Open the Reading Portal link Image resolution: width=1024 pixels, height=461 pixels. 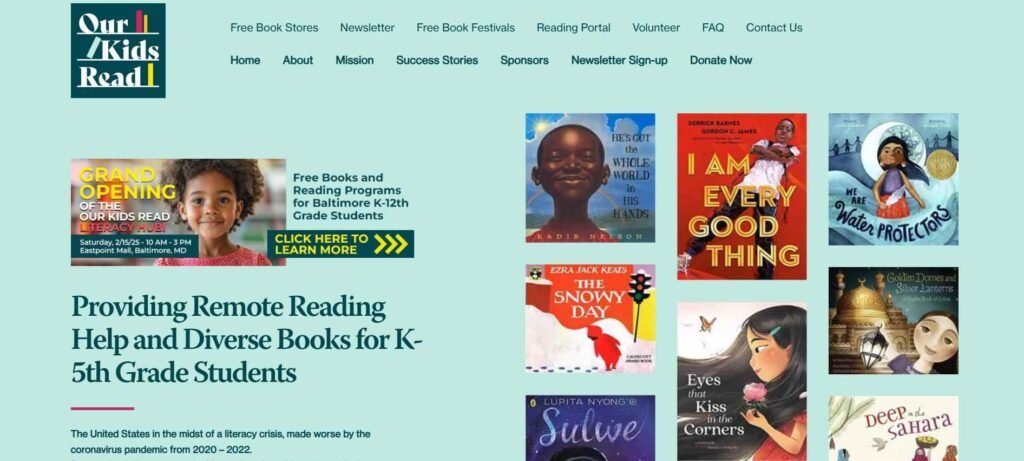pos(573,27)
